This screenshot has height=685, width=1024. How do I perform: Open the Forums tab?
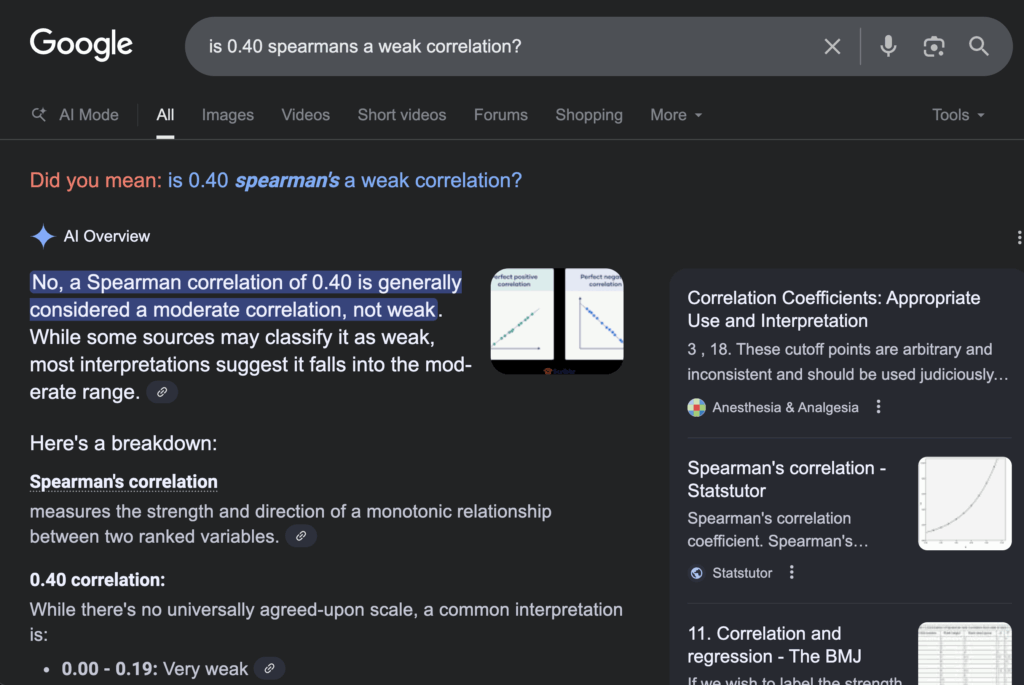pos(500,115)
